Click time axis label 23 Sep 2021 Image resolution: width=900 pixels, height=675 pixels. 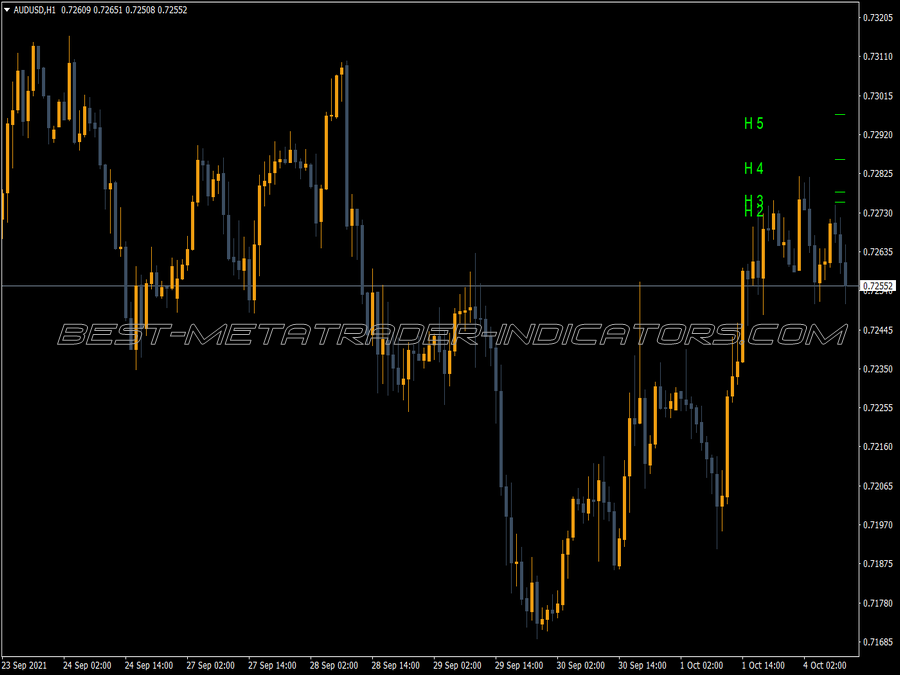click(24, 666)
